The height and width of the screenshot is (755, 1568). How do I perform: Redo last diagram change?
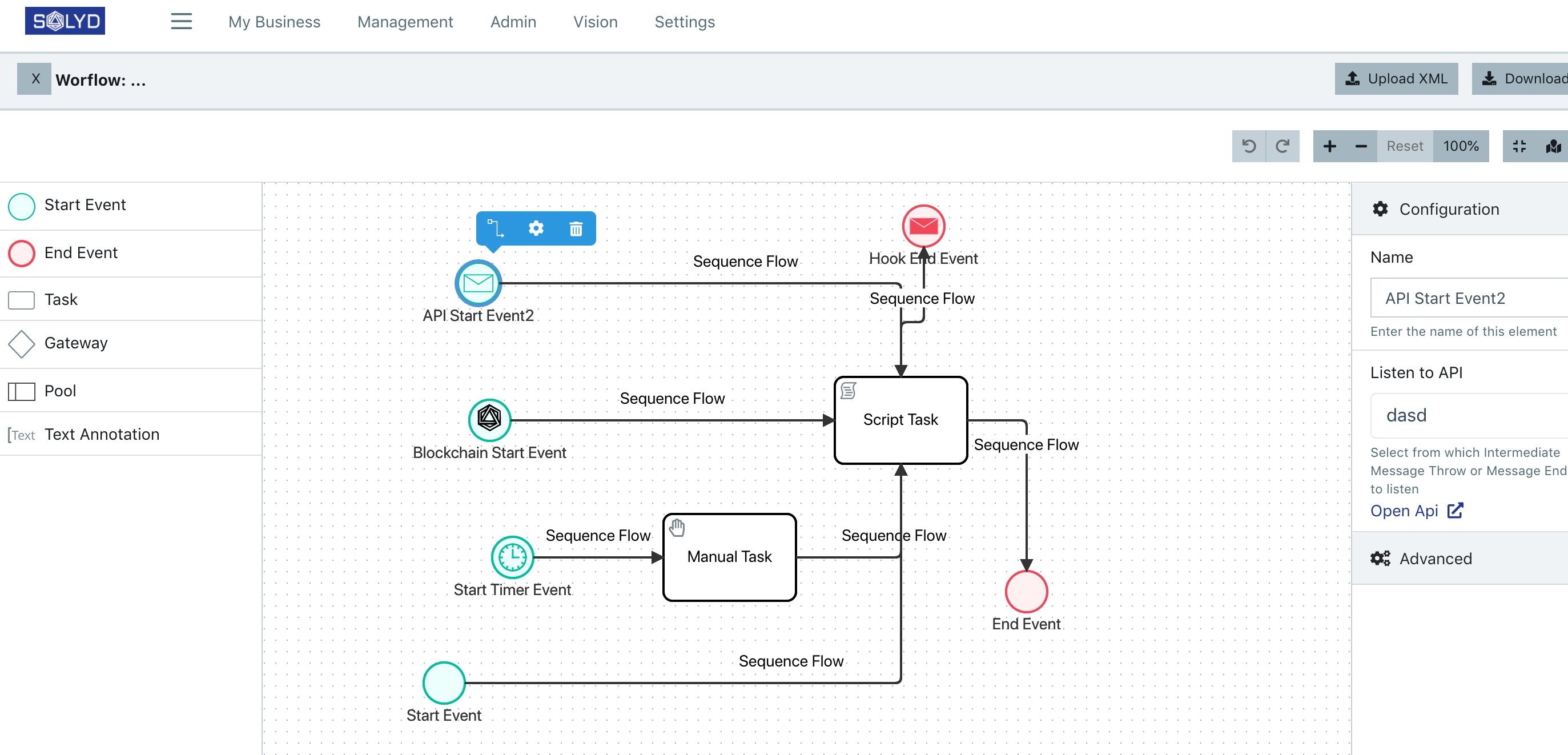(x=1282, y=146)
